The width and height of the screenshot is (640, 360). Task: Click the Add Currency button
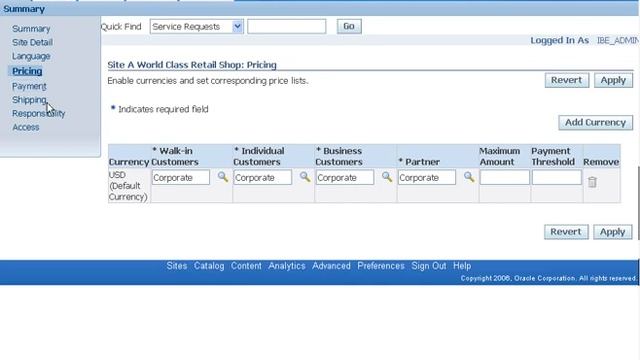click(x=596, y=122)
